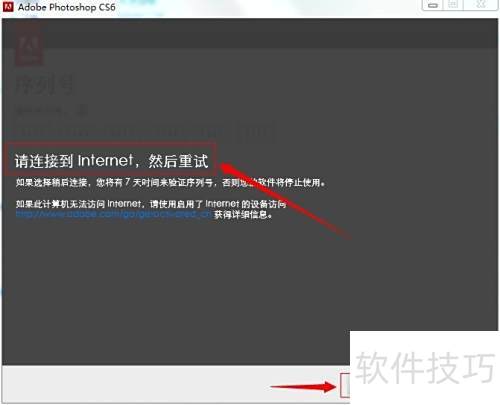Click the Adobe Photoshop CS6 window title
Screen dimensions: 500x405
tap(67, 7)
